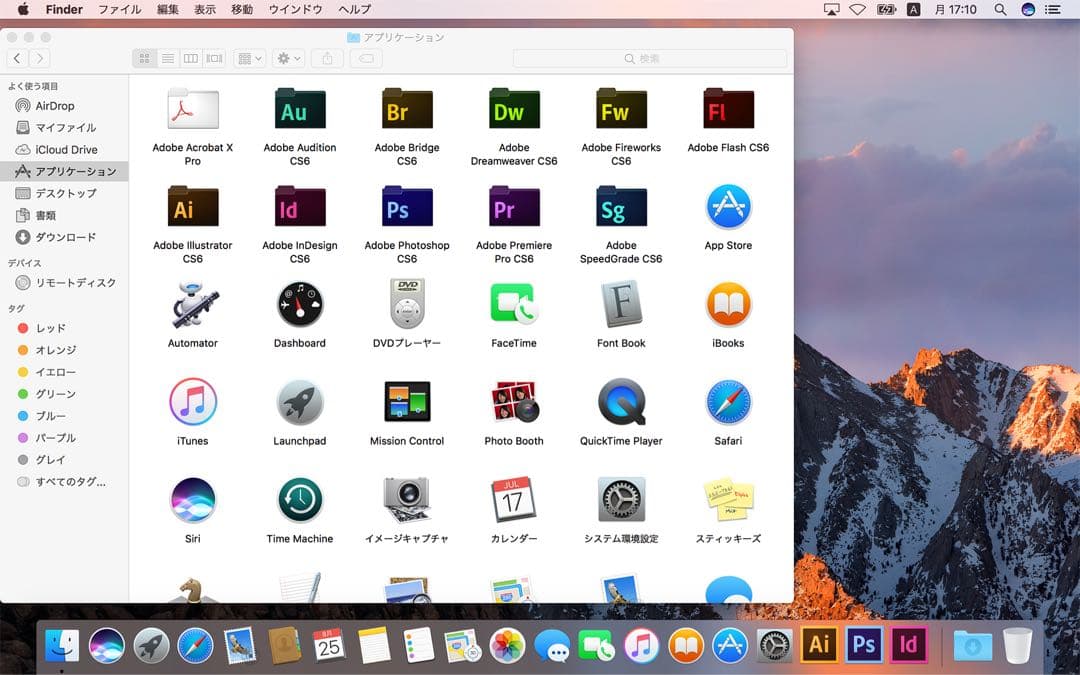
Task: Open iCloud Drive in sidebar
Action: tap(66, 149)
